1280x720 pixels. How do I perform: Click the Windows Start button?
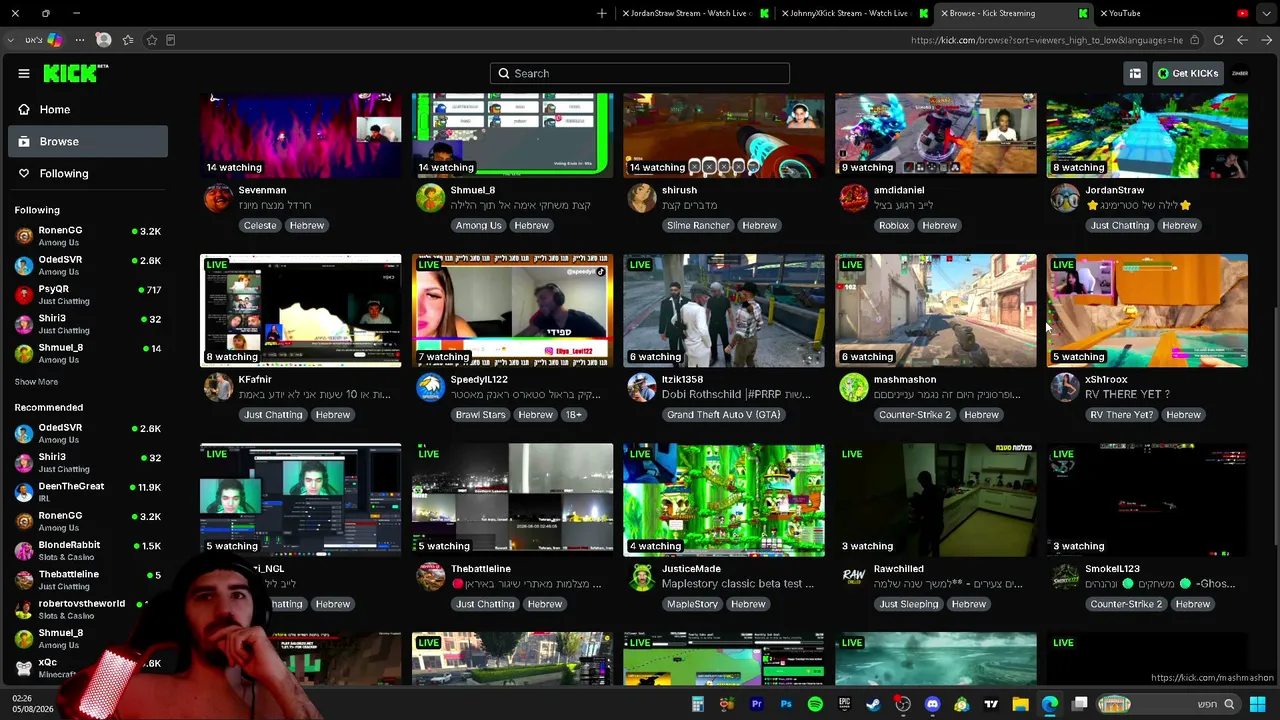[1258, 705]
